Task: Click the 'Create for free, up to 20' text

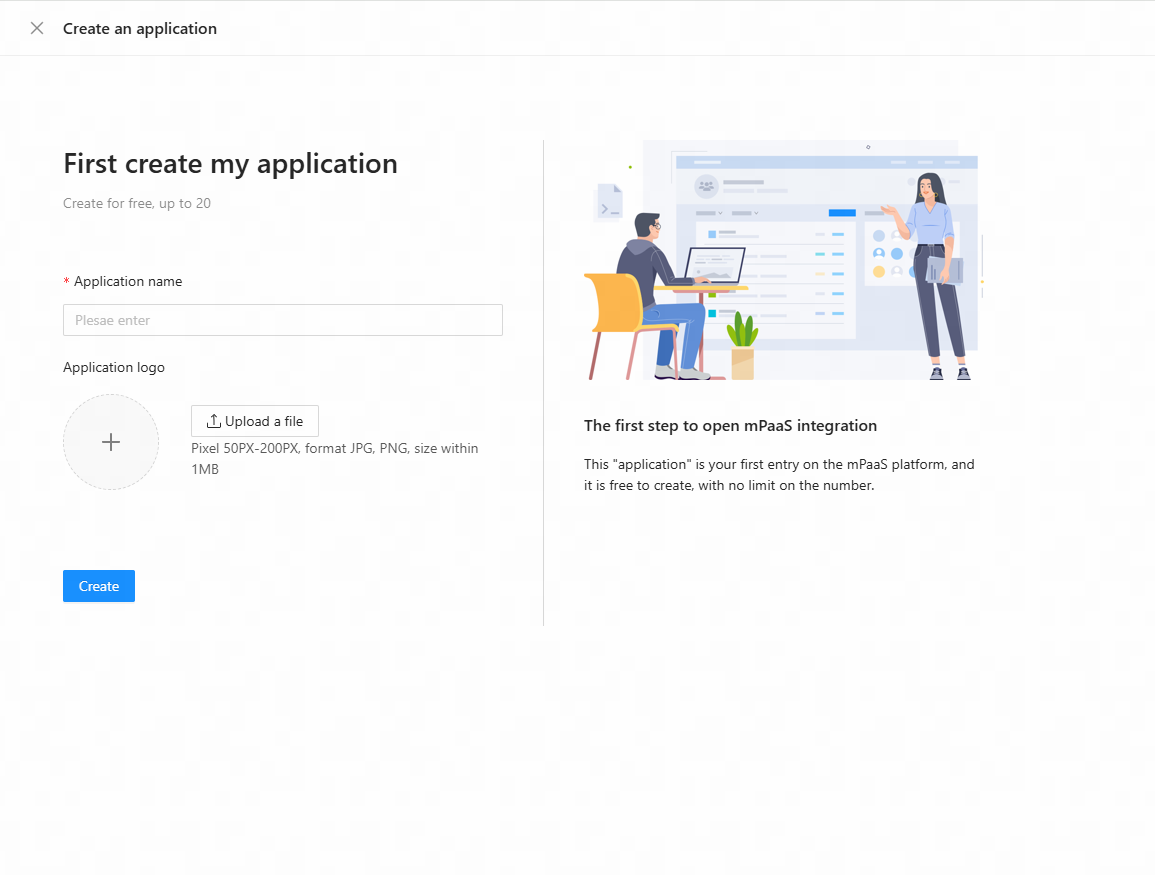Action: point(137,203)
